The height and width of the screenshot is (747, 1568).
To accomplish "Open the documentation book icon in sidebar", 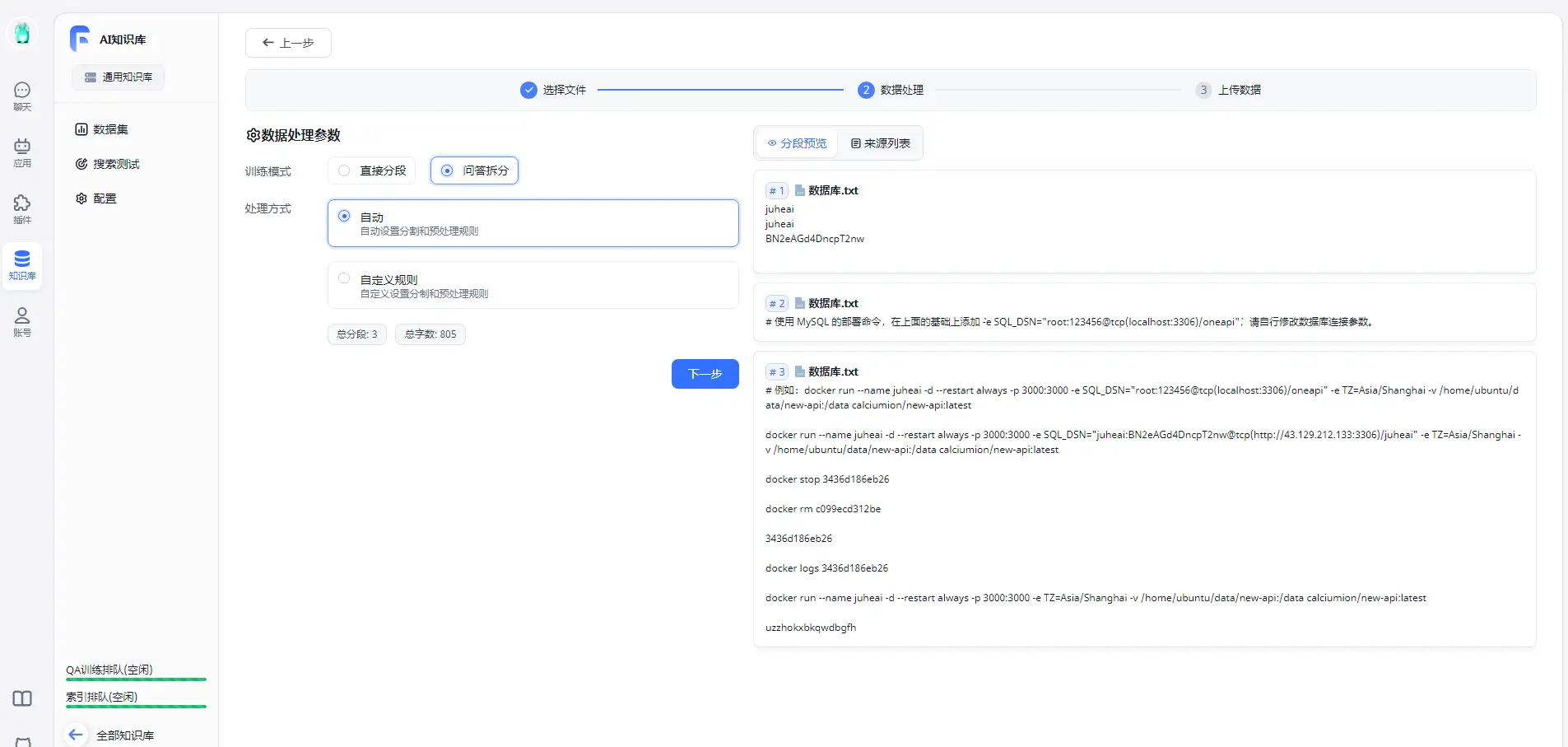I will coord(22,698).
